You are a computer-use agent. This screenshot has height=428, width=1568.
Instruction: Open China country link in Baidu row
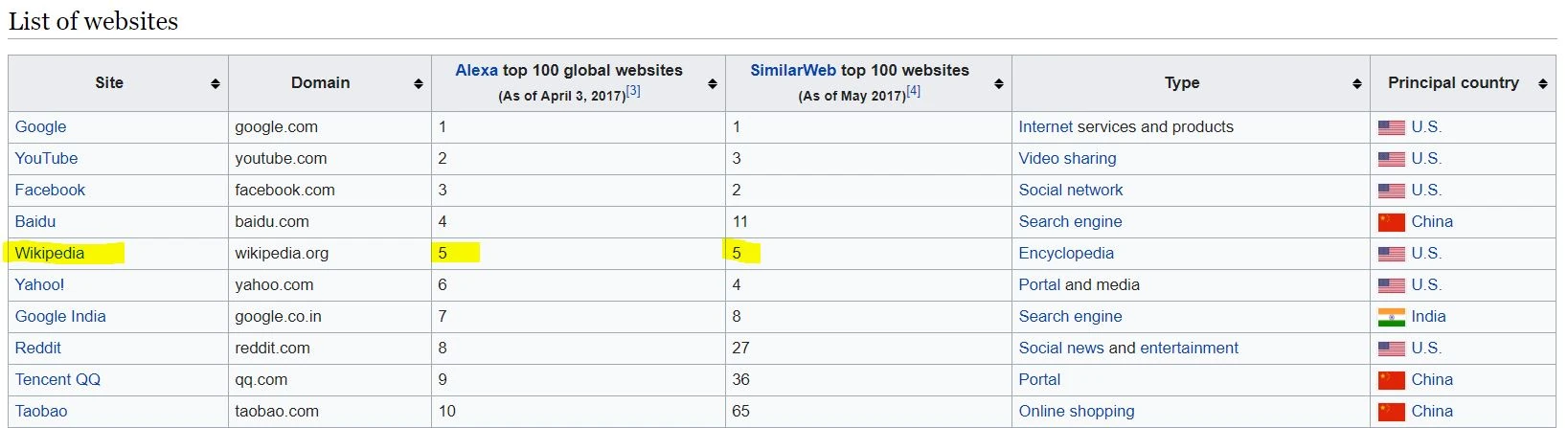point(1432,221)
